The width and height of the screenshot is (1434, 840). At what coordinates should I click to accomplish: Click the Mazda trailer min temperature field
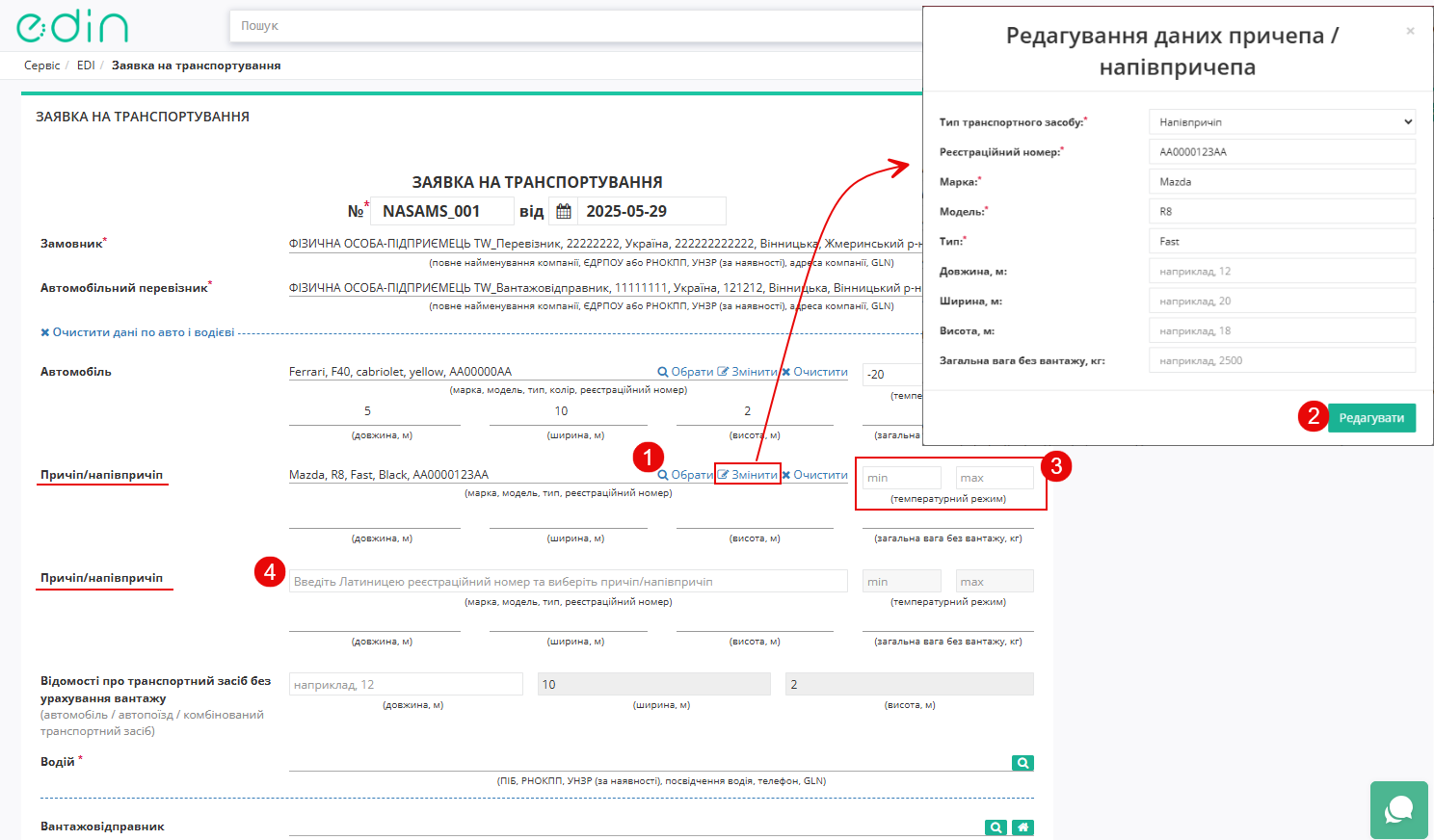[x=901, y=478]
